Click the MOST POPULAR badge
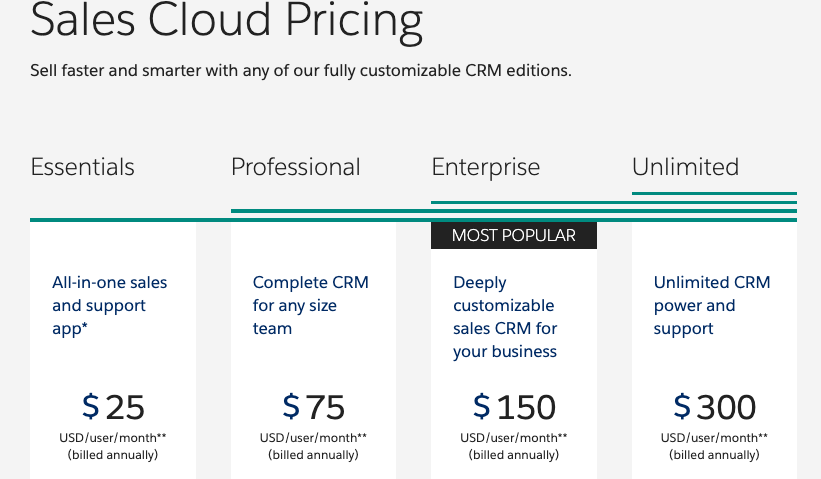Viewport: 821px width, 479px height. [x=514, y=236]
